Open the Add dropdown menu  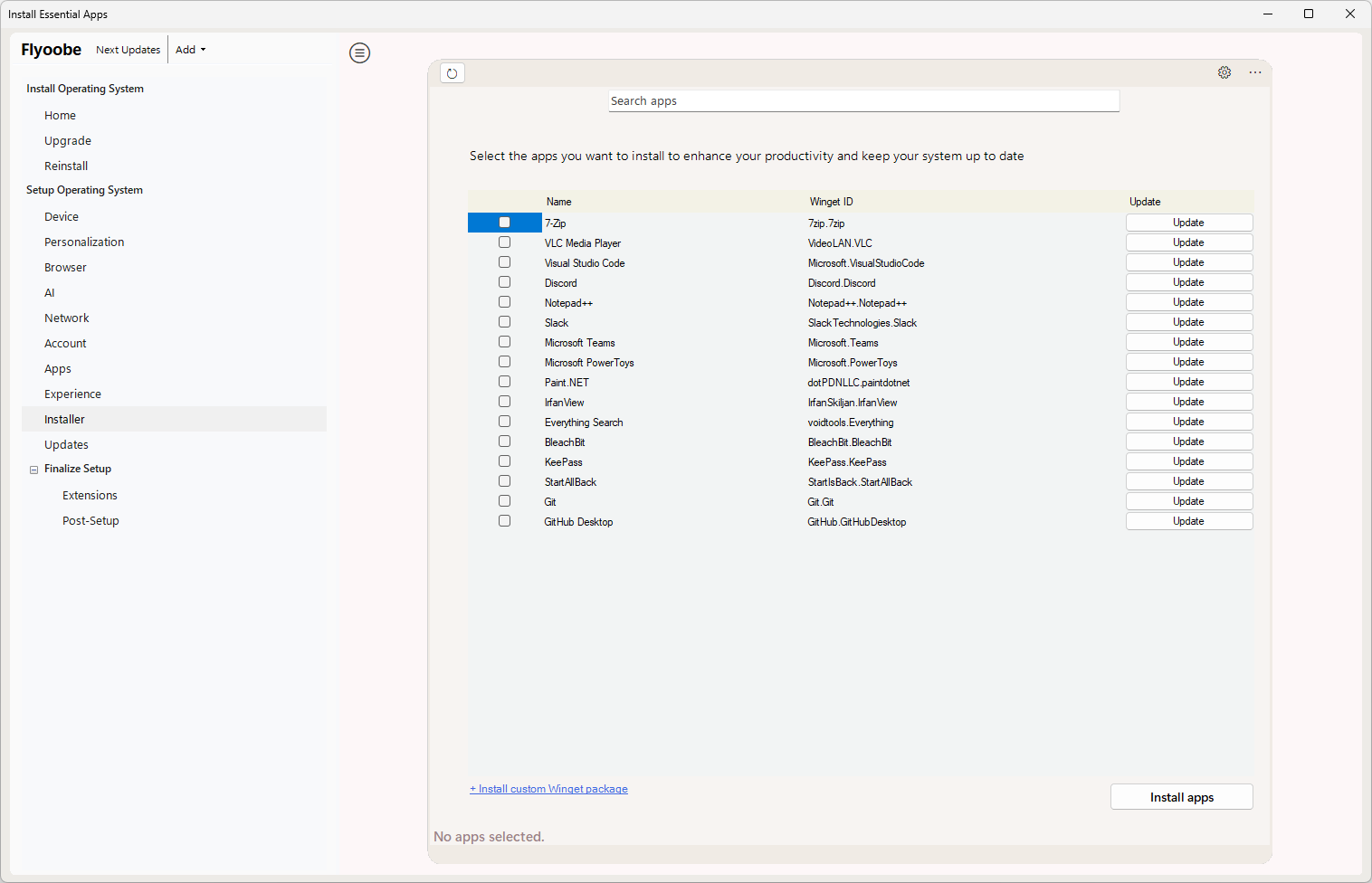click(190, 50)
